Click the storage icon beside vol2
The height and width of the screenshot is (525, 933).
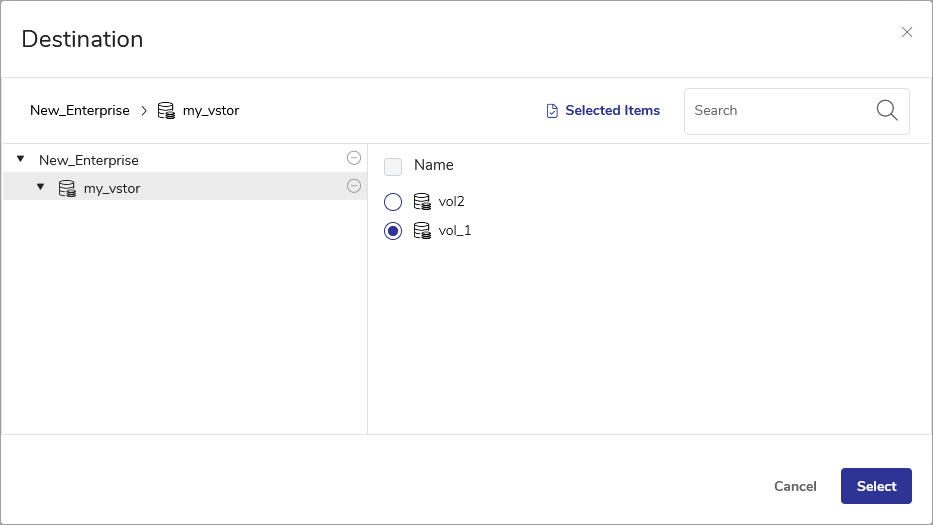422,202
